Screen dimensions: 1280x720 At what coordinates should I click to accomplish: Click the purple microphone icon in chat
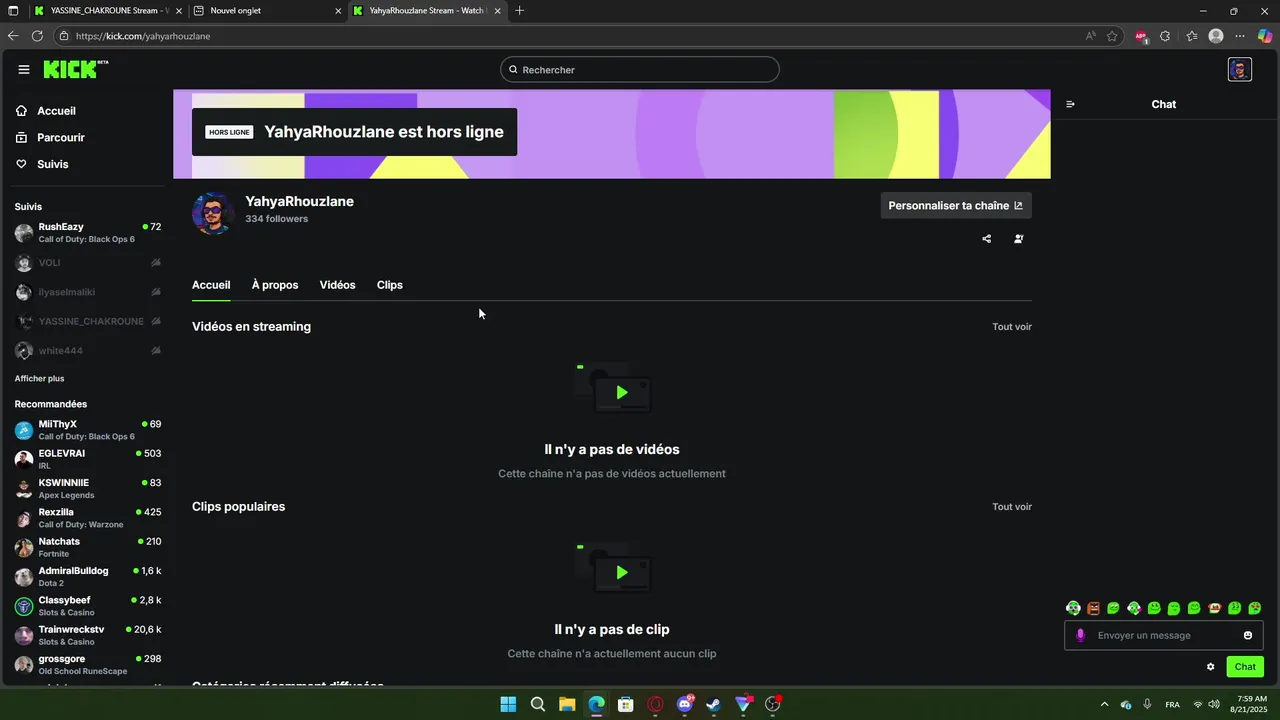click(1080, 636)
